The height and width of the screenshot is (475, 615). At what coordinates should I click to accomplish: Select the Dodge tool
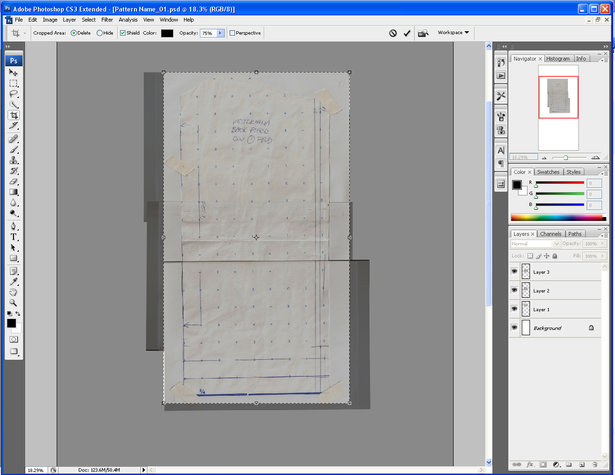(13, 213)
